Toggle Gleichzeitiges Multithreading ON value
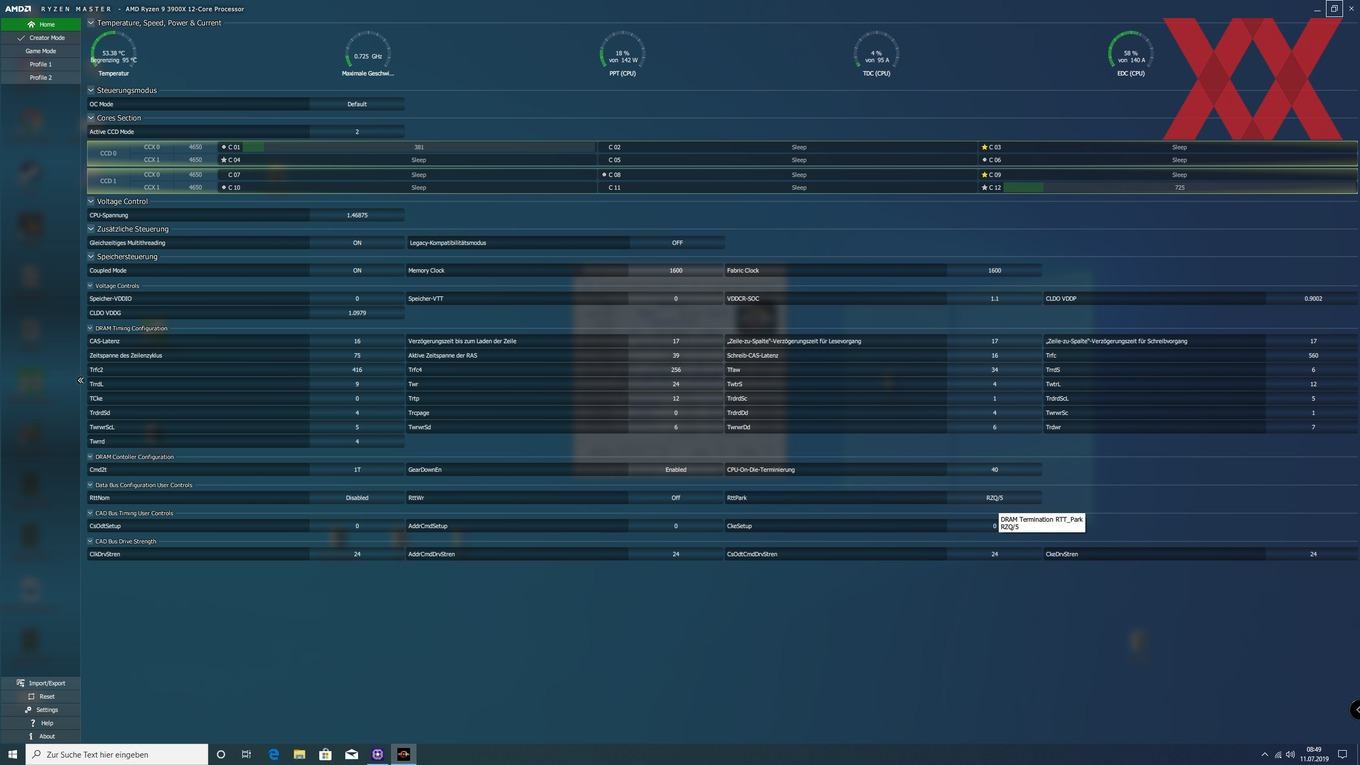 point(357,243)
